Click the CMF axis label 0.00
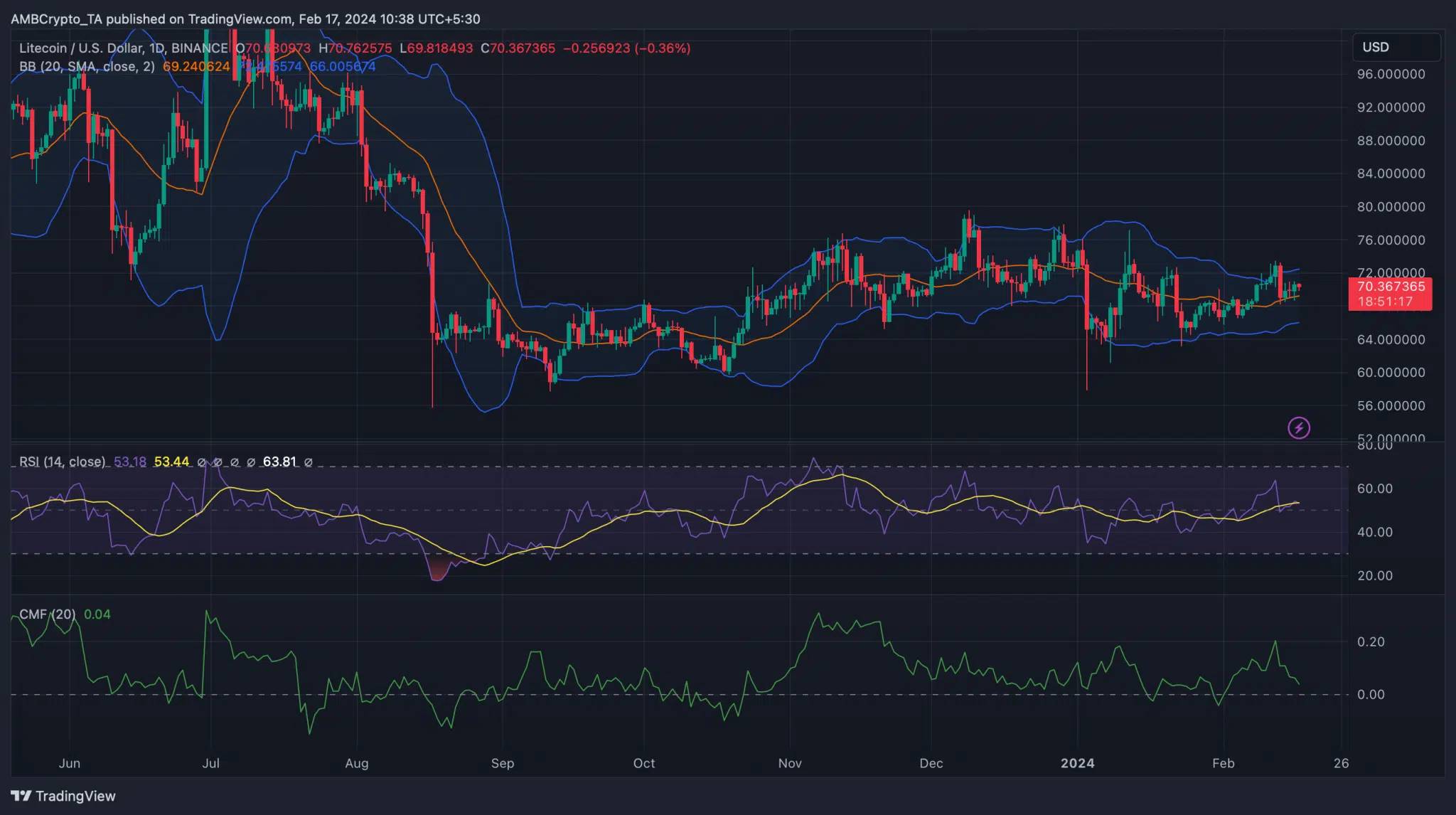 pos(1371,694)
